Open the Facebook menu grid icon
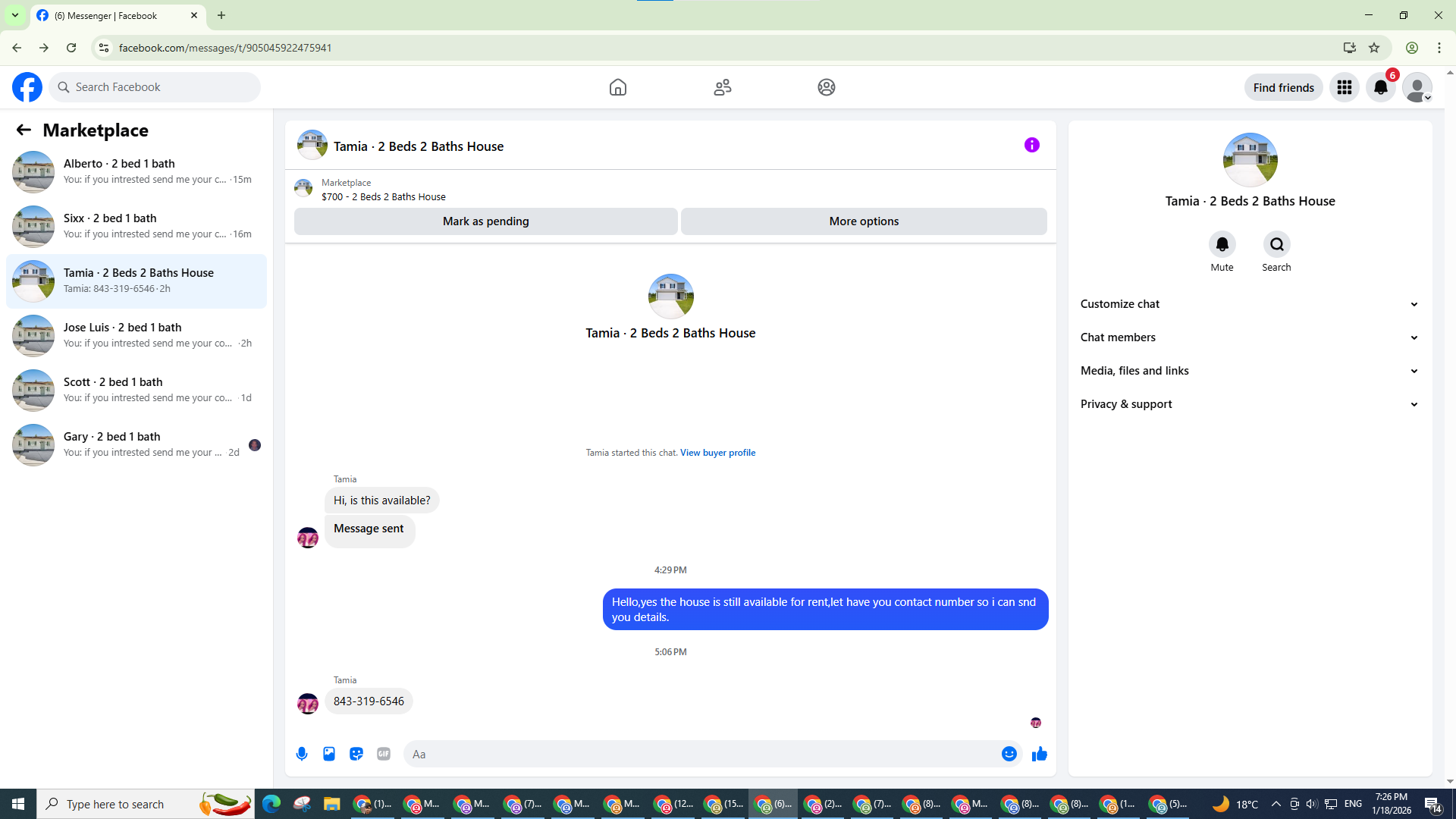Screen dimensions: 1456x819 [1344, 88]
